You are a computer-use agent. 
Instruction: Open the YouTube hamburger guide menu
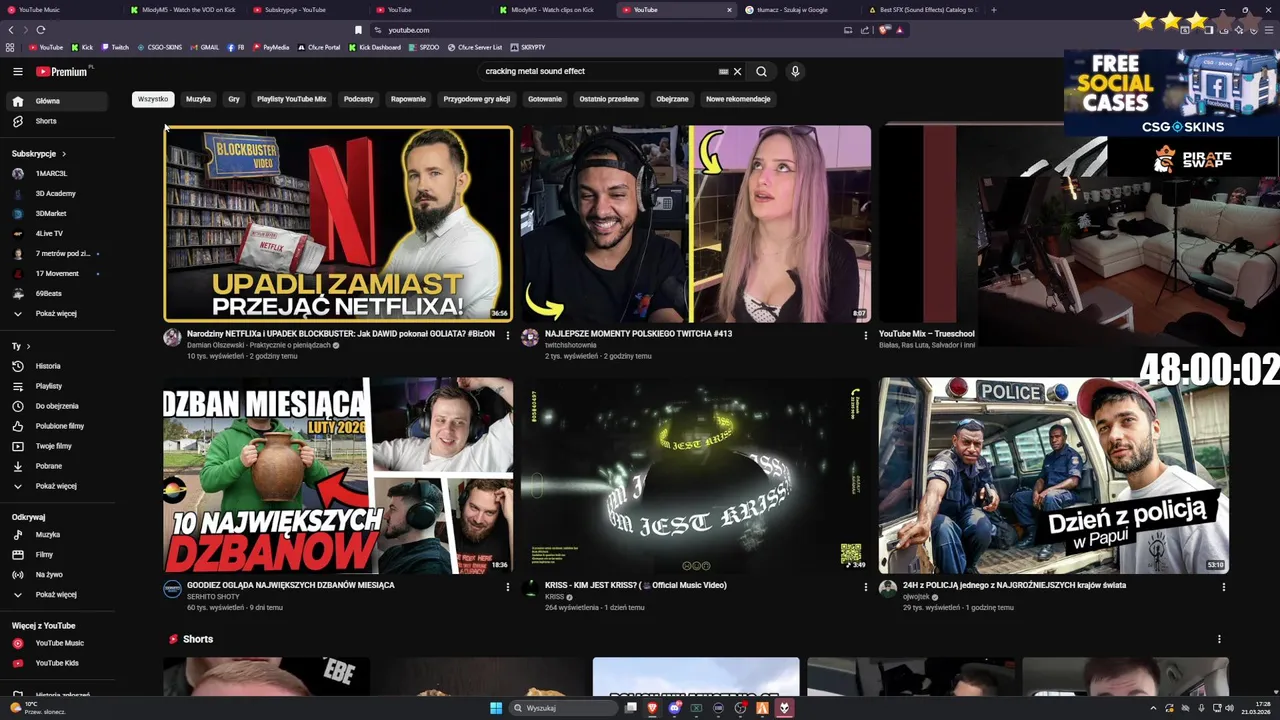(17, 72)
